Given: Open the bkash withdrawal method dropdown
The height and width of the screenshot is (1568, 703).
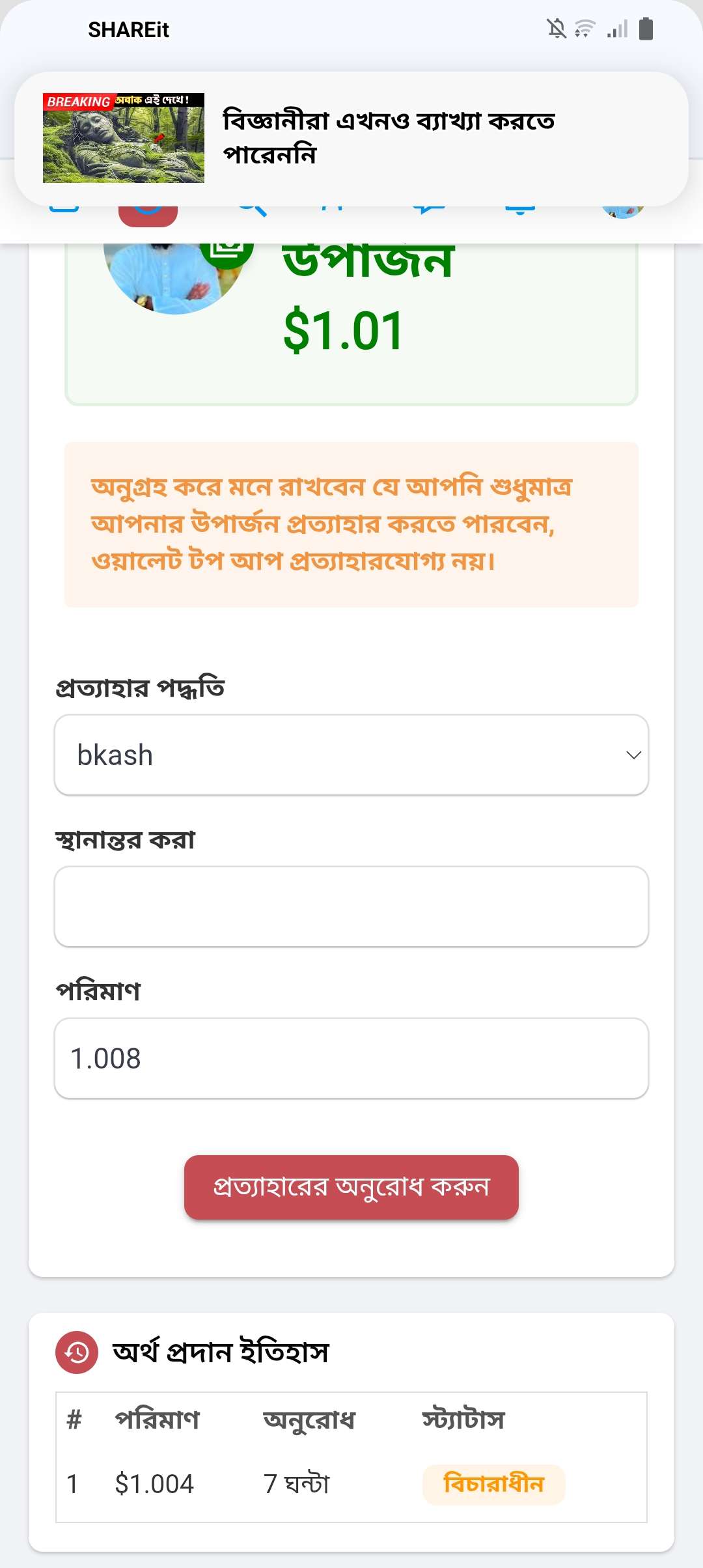Looking at the screenshot, I should click(x=351, y=755).
